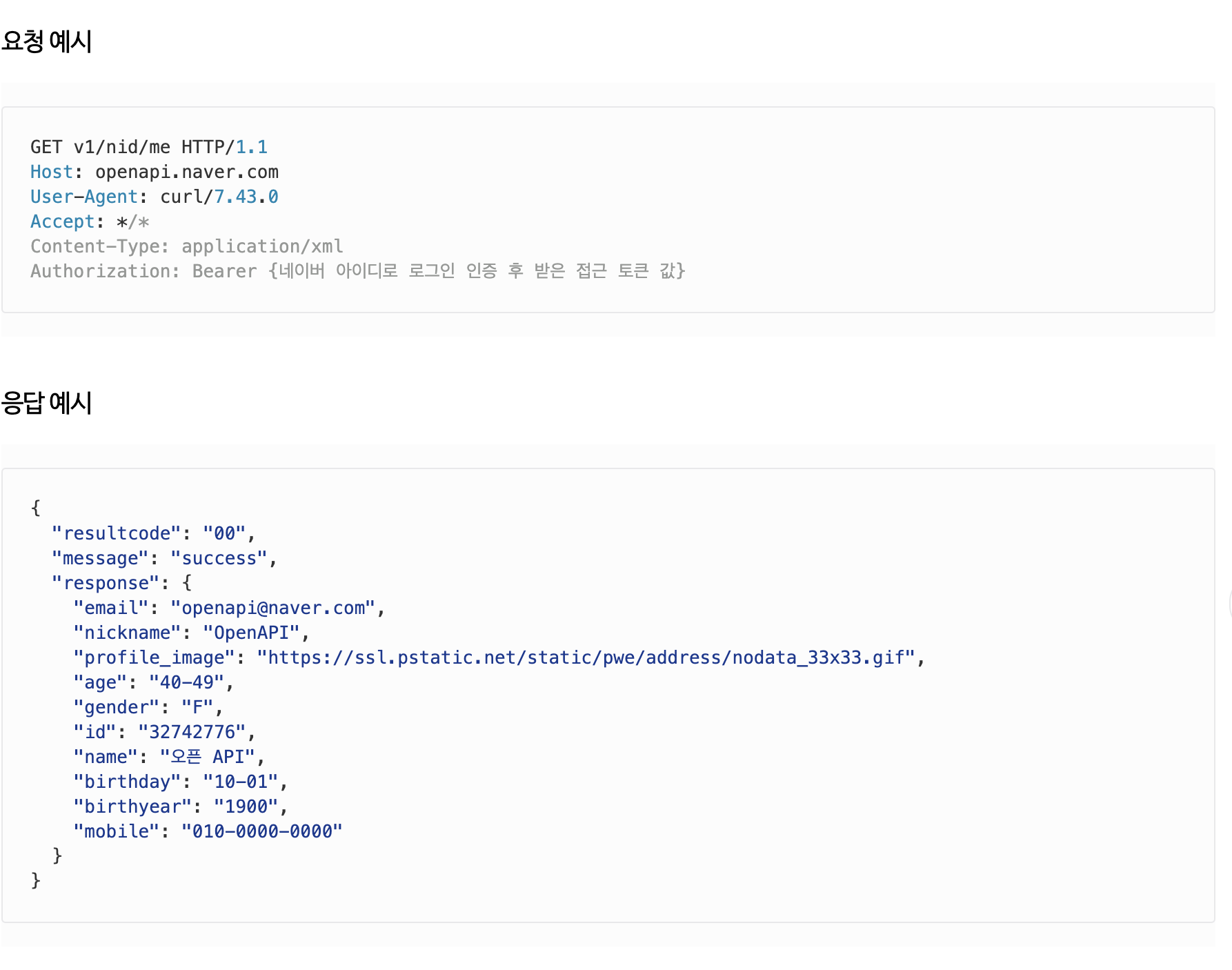Click the '"birthday": "10-01"' line
Screen dimensions: 1232x970
(x=181, y=782)
